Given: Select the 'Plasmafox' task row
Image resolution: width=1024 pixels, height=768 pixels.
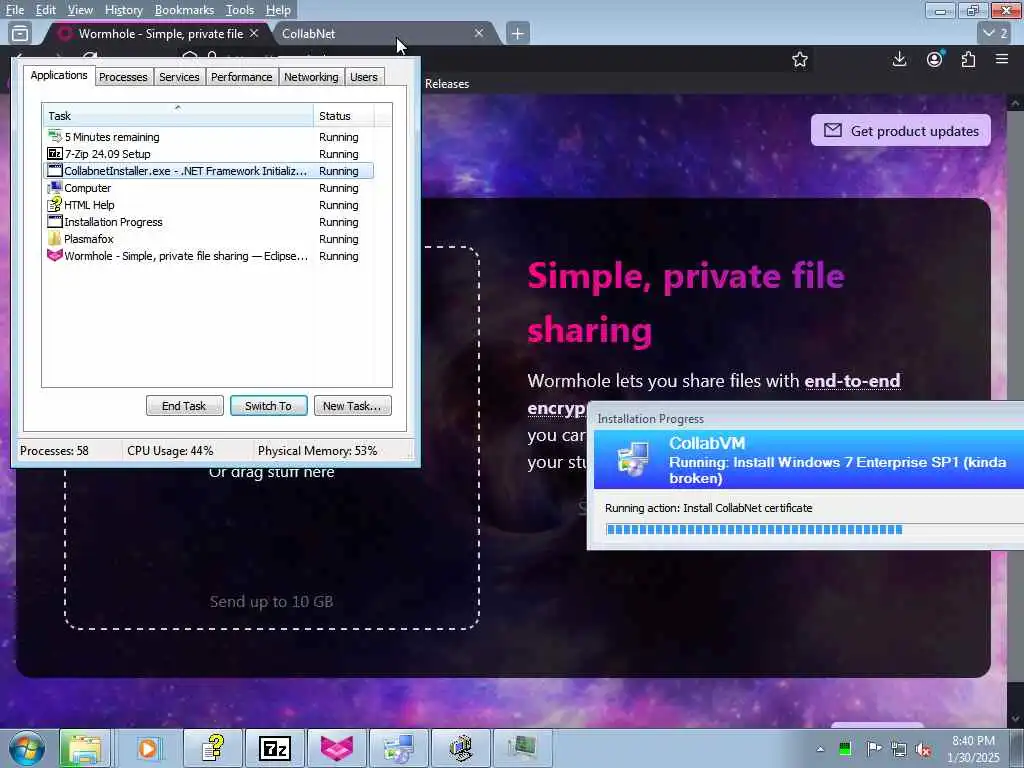Looking at the screenshot, I should click(x=208, y=239).
